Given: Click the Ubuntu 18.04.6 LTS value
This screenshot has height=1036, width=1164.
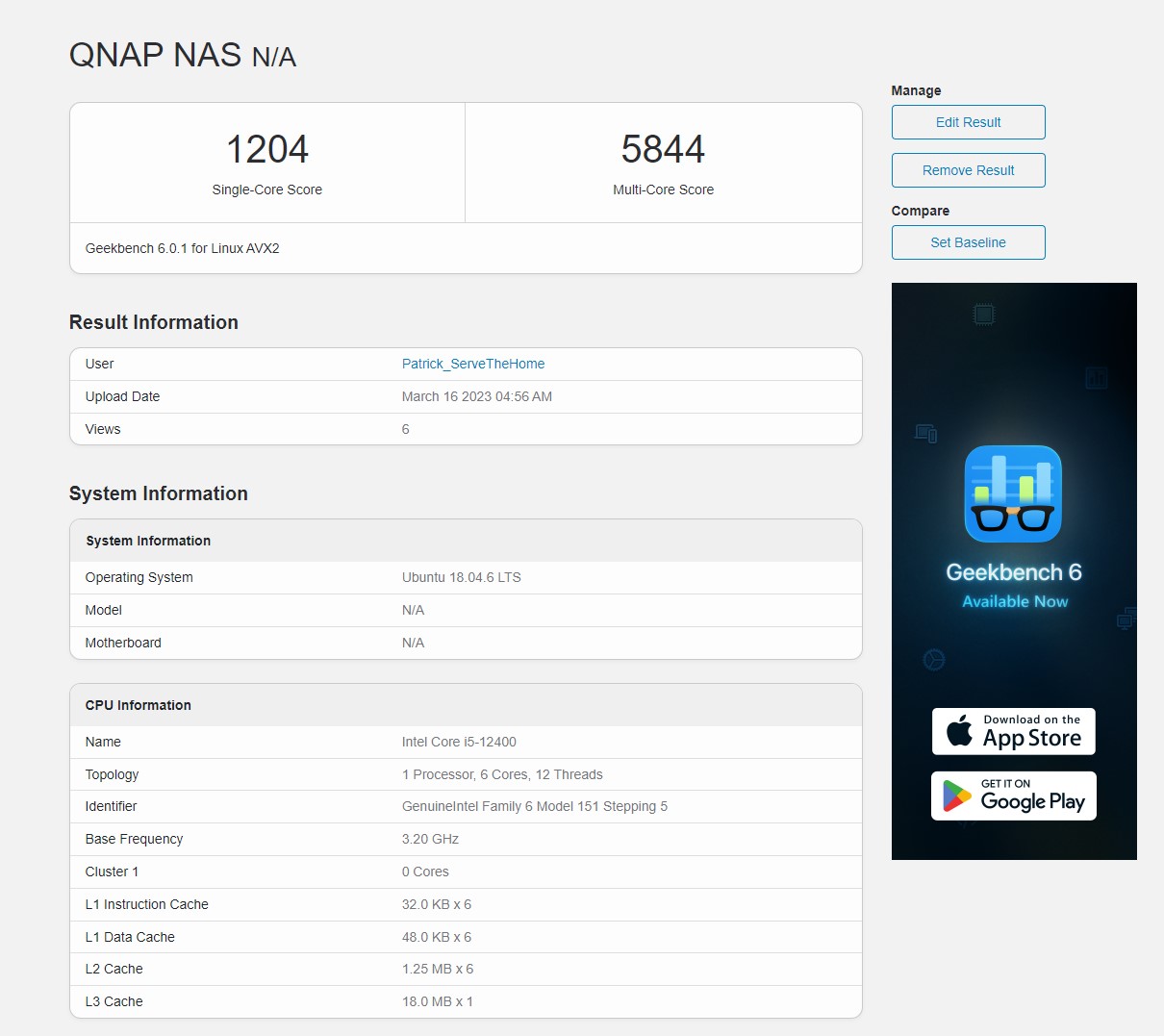Looking at the screenshot, I should [462, 577].
